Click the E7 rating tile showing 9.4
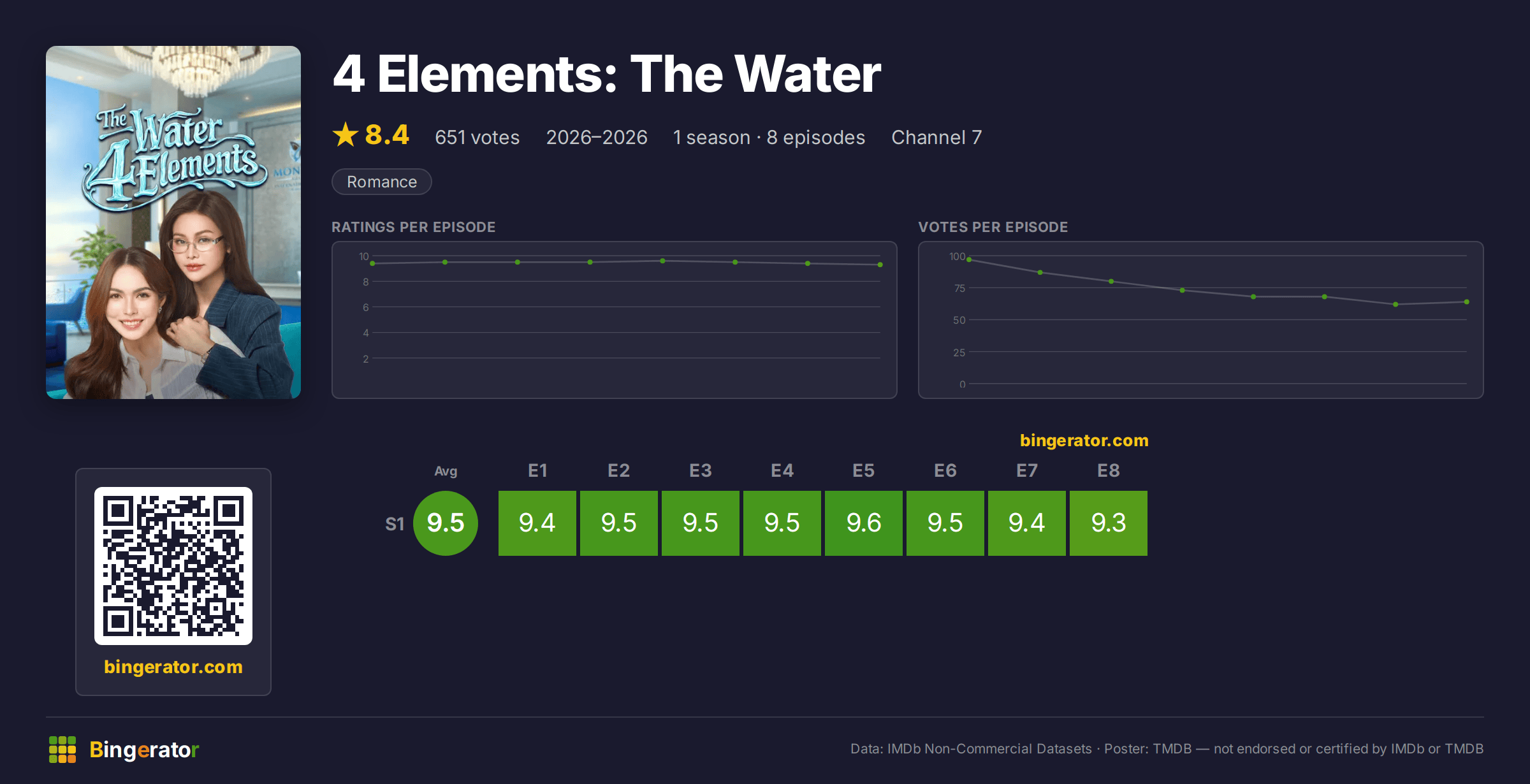 point(1027,523)
